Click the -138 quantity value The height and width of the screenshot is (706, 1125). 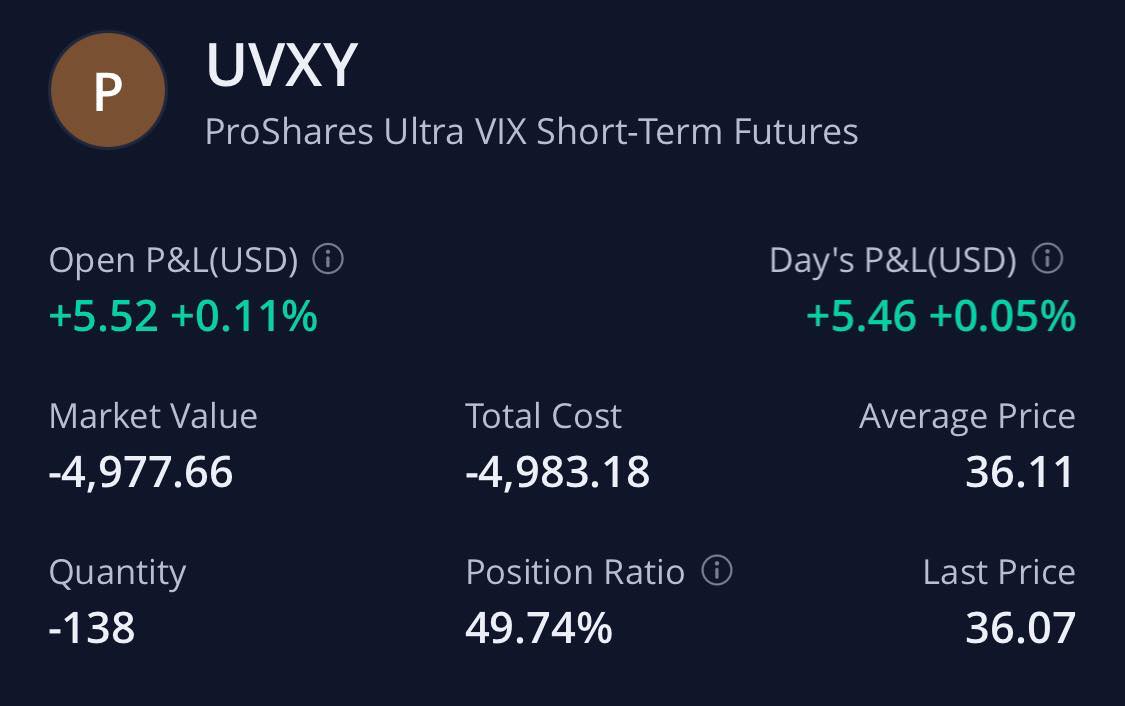pyautogui.click(x=92, y=629)
